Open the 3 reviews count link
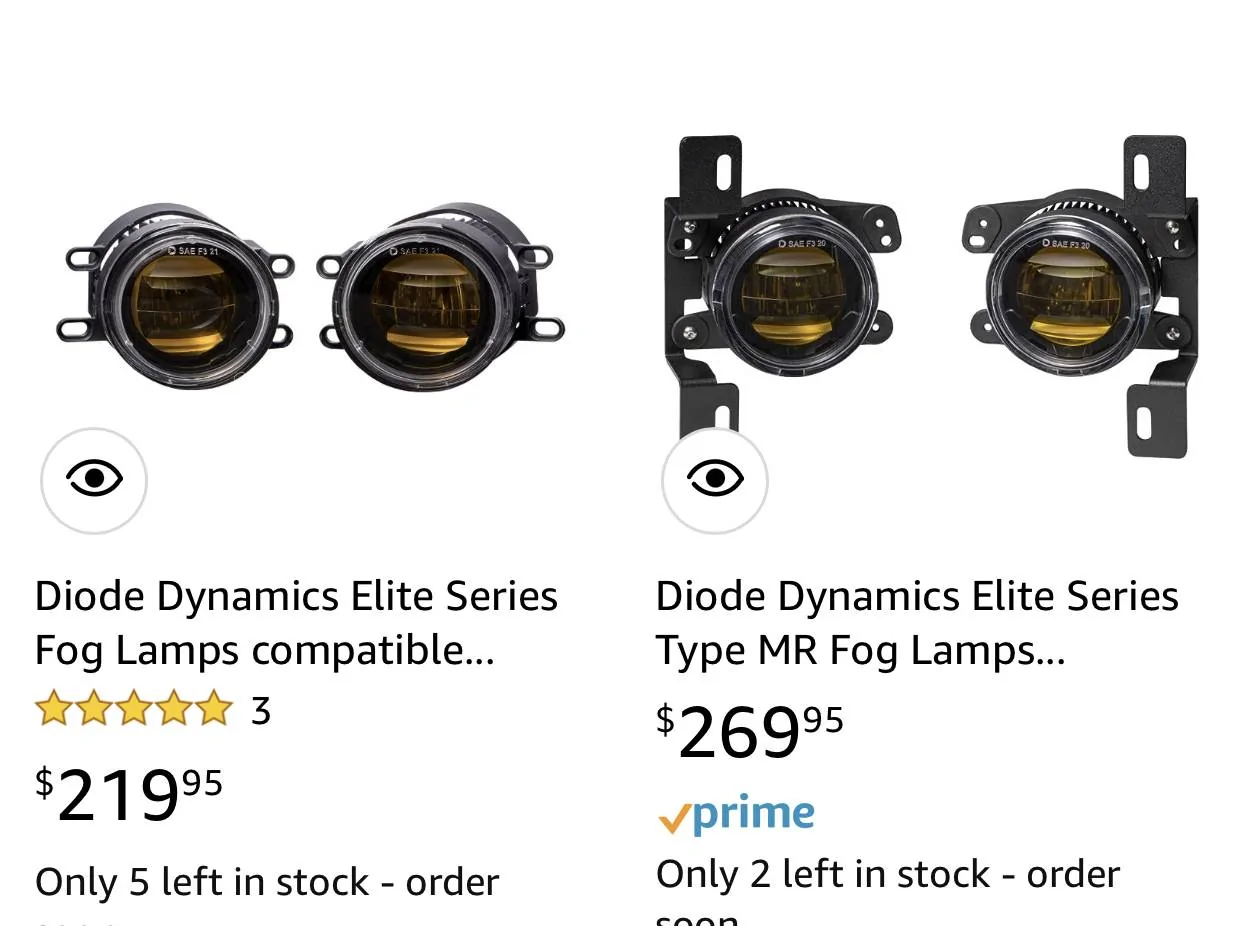 [x=260, y=711]
